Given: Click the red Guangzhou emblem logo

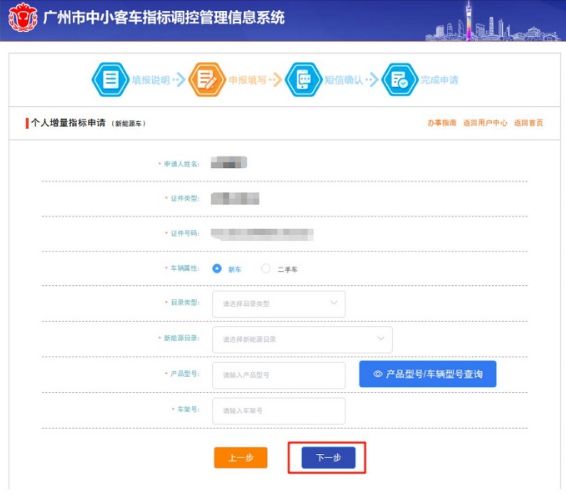Looking at the screenshot, I should pyautogui.click(x=23, y=18).
